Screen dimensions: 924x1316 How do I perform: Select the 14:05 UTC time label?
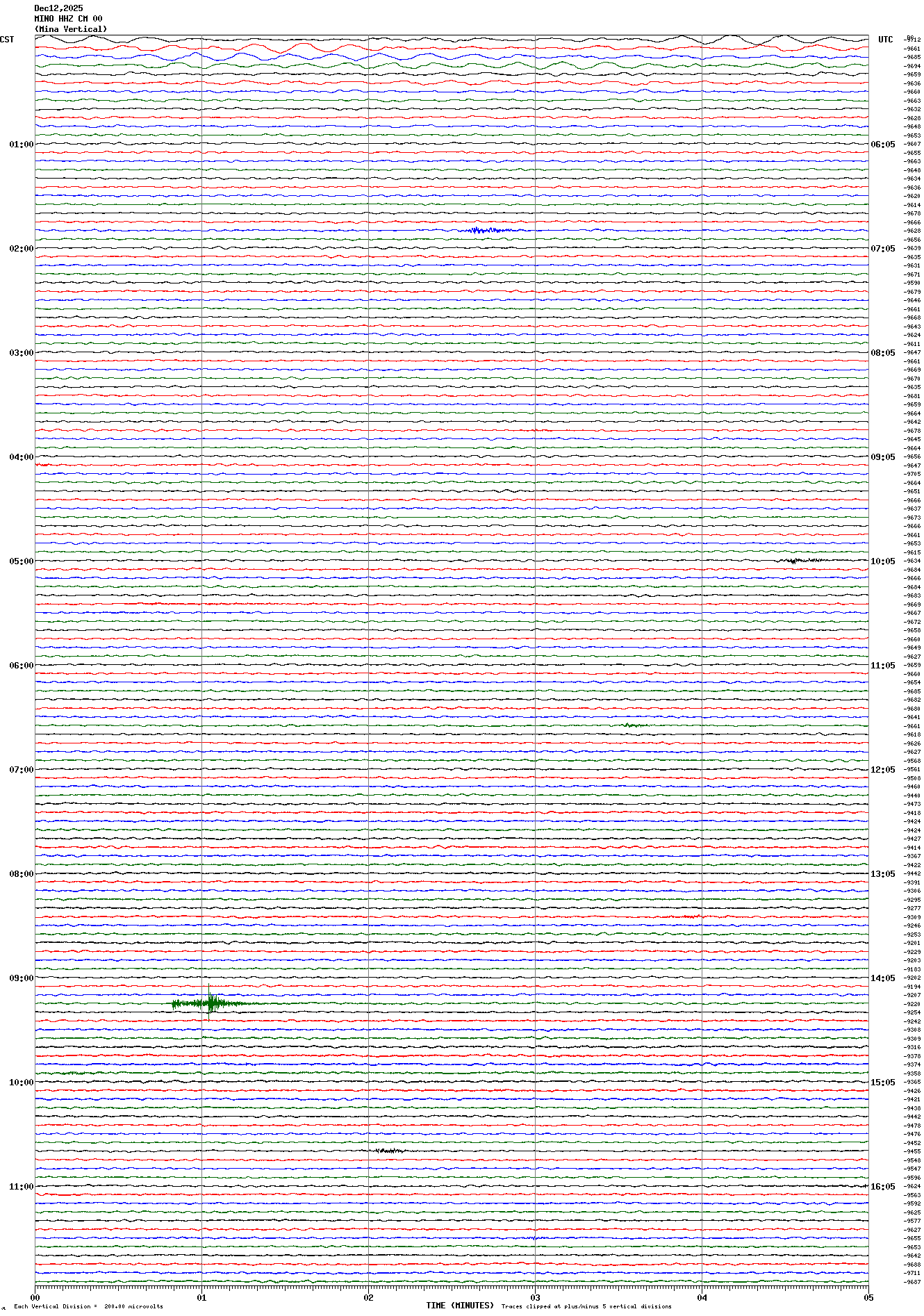883,978
